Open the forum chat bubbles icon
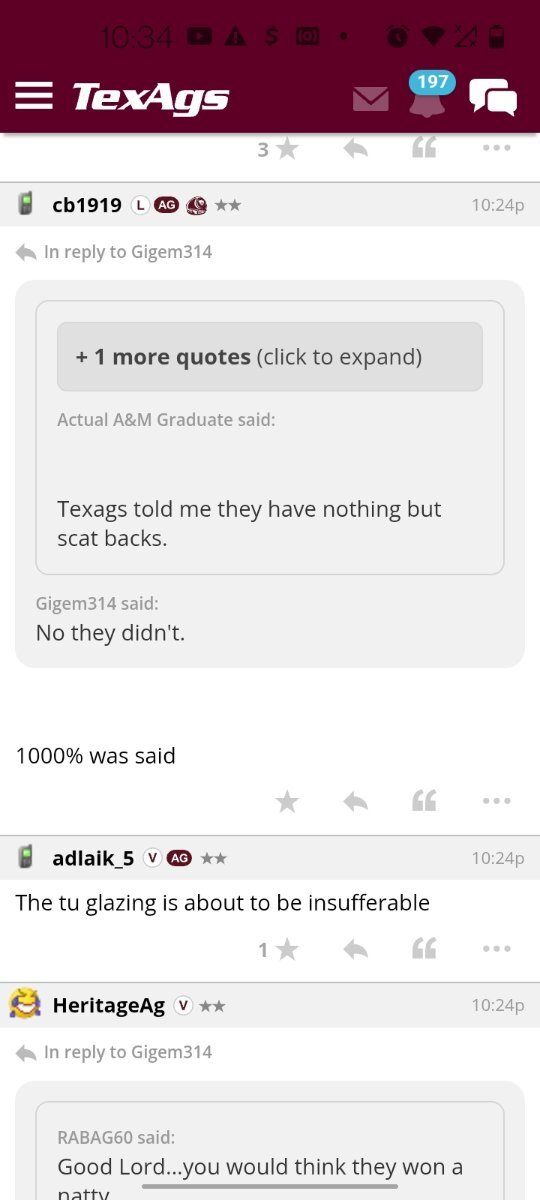 pyautogui.click(x=493, y=97)
